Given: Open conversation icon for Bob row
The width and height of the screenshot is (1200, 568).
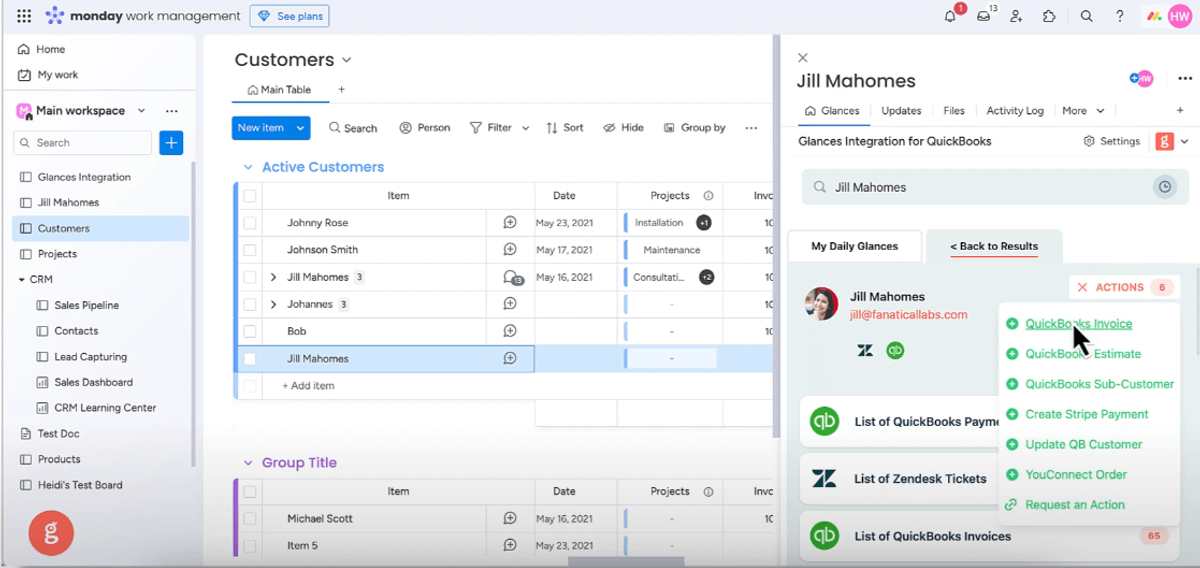Looking at the screenshot, I should 510,331.
